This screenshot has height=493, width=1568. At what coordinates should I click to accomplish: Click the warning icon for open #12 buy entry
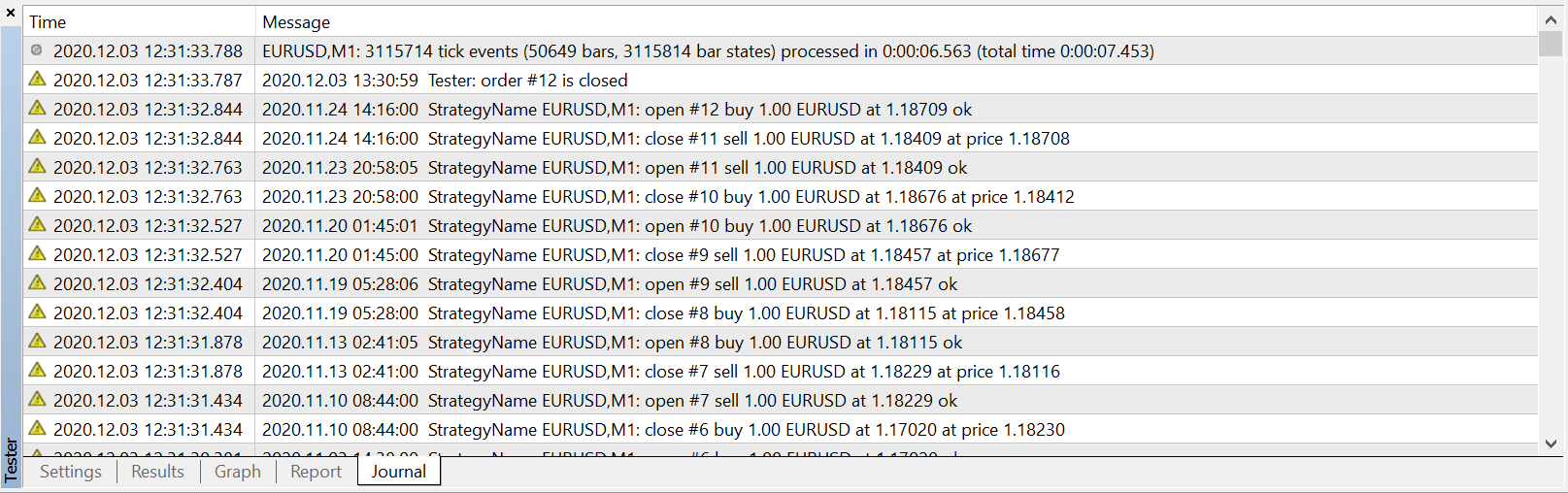37,108
